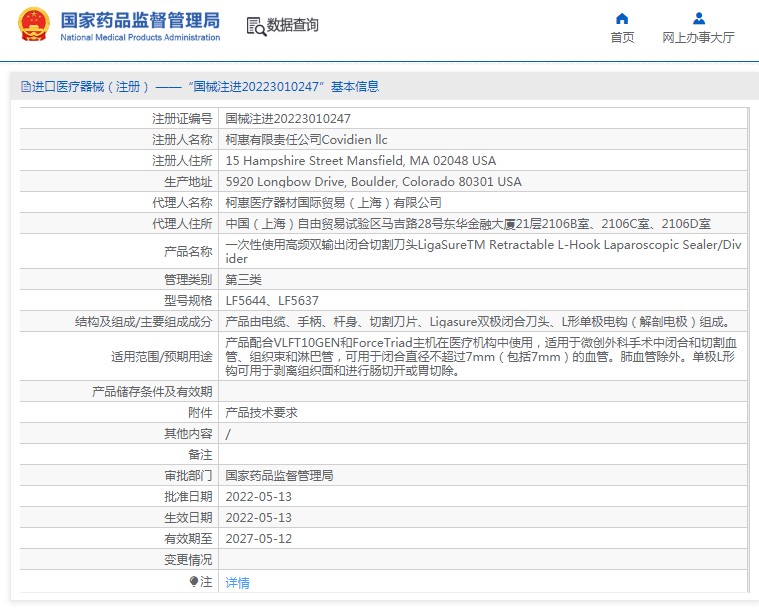Click the 5920 Longbow Drive production address
The image size is (759, 609).
pyautogui.click(x=373, y=181)
